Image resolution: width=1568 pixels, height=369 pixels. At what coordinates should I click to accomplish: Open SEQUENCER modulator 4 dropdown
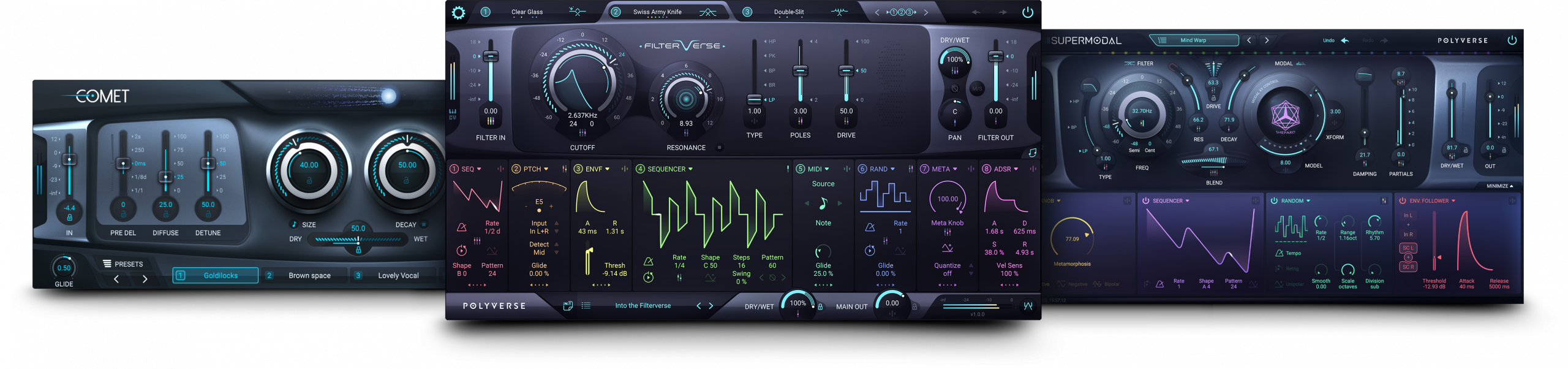(x=690, y=169)
